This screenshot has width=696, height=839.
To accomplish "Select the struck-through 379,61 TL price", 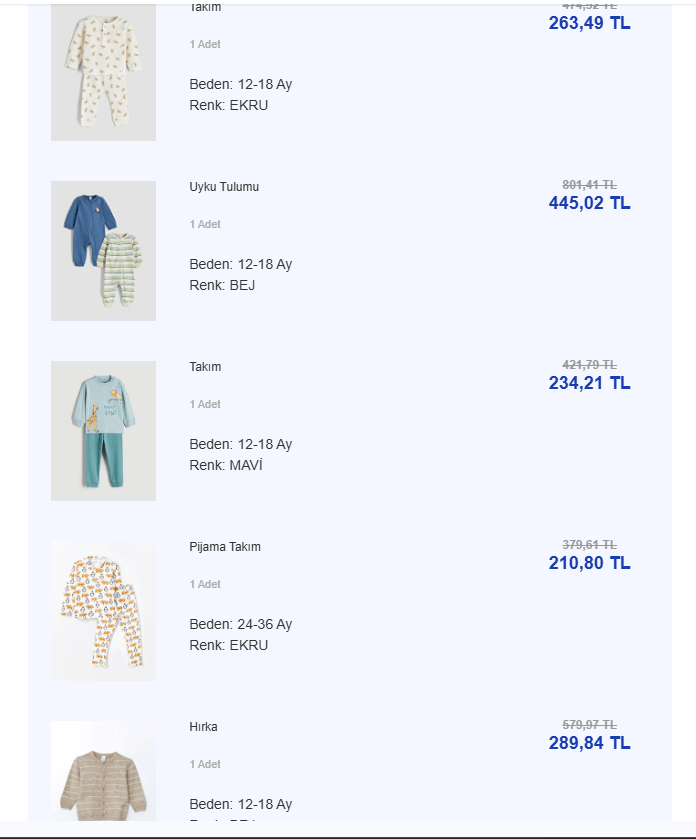I will tap(589, 545).
